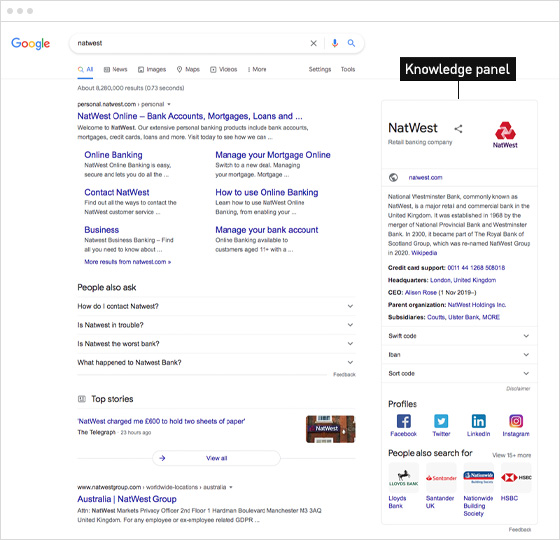Expand the Iban section
The height and width of the screenshot is (540, 560).
[459, 355]
